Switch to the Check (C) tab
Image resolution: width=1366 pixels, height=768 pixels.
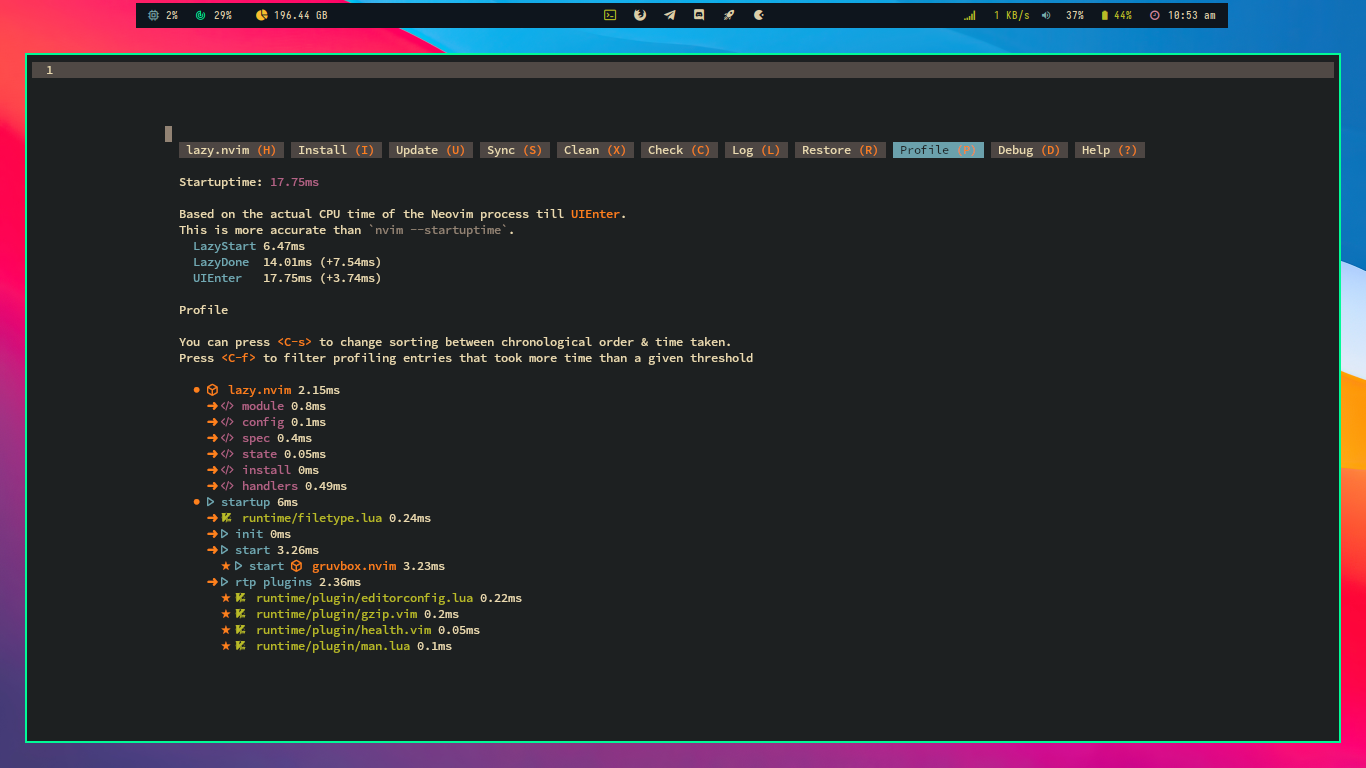679,150
